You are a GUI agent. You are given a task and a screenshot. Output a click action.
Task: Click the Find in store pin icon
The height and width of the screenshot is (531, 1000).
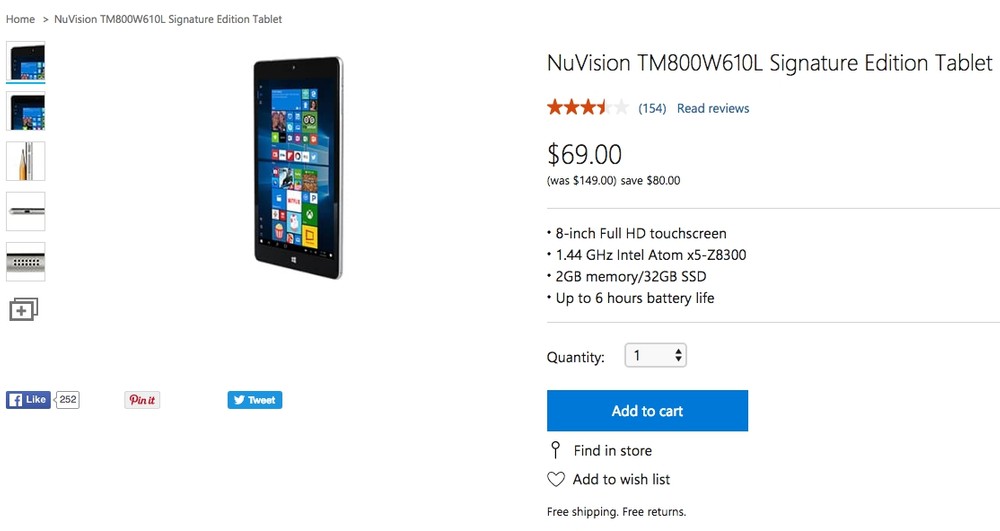click(555, 450)
